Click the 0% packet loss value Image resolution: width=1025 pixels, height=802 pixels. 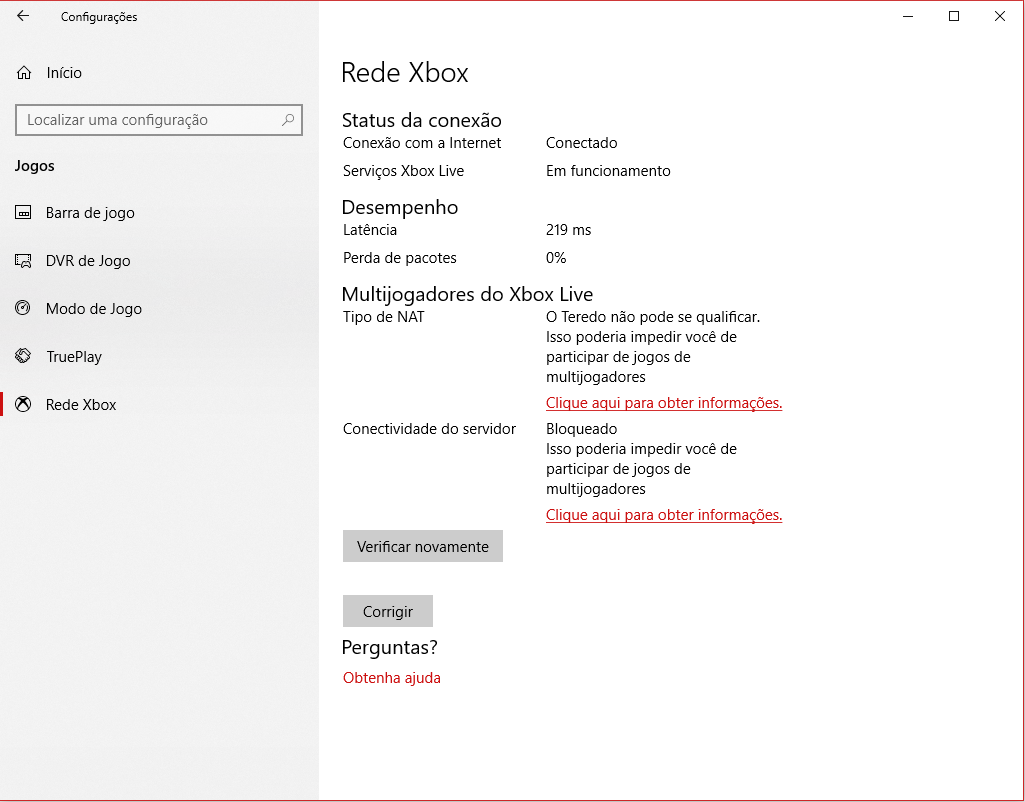point(556,258)
